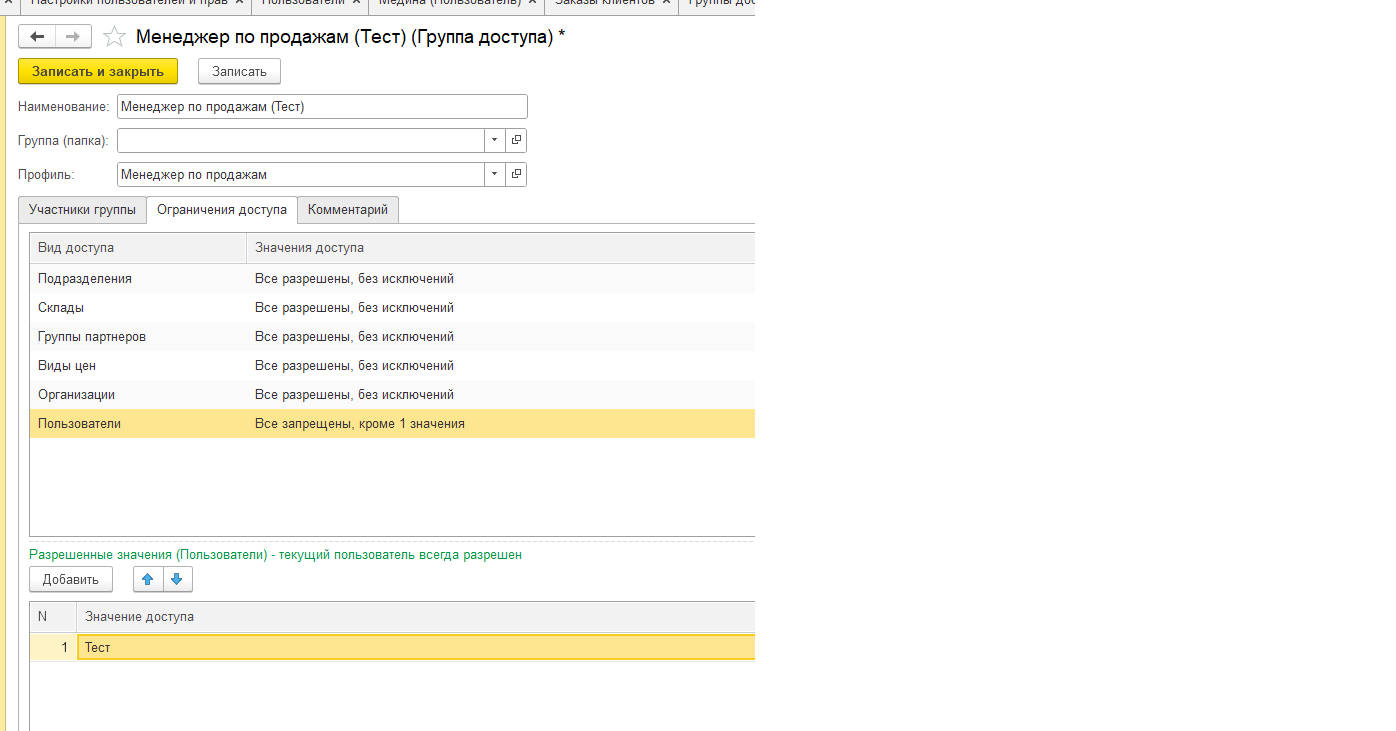Close the Настройки пользователей и прав tab
Screen dimensions: 1396x731
240,2
